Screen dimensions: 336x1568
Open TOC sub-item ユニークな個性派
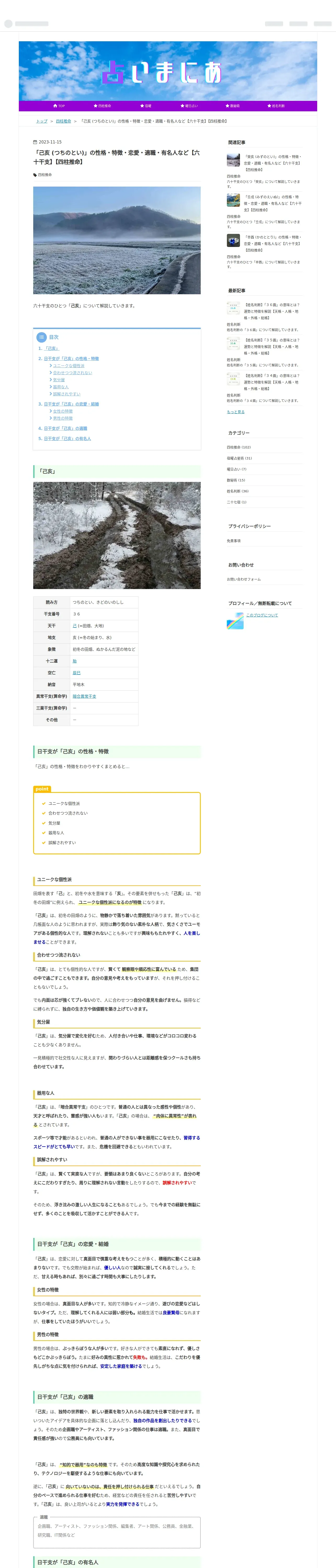68,366
